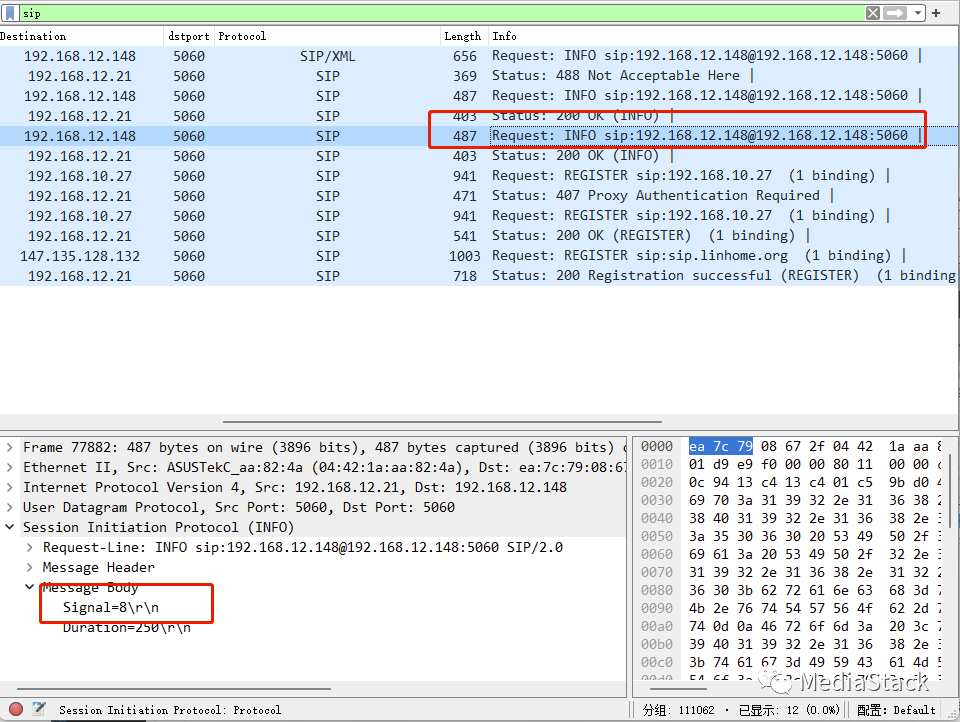Select the Signal=8 line in Message Body

112,607
